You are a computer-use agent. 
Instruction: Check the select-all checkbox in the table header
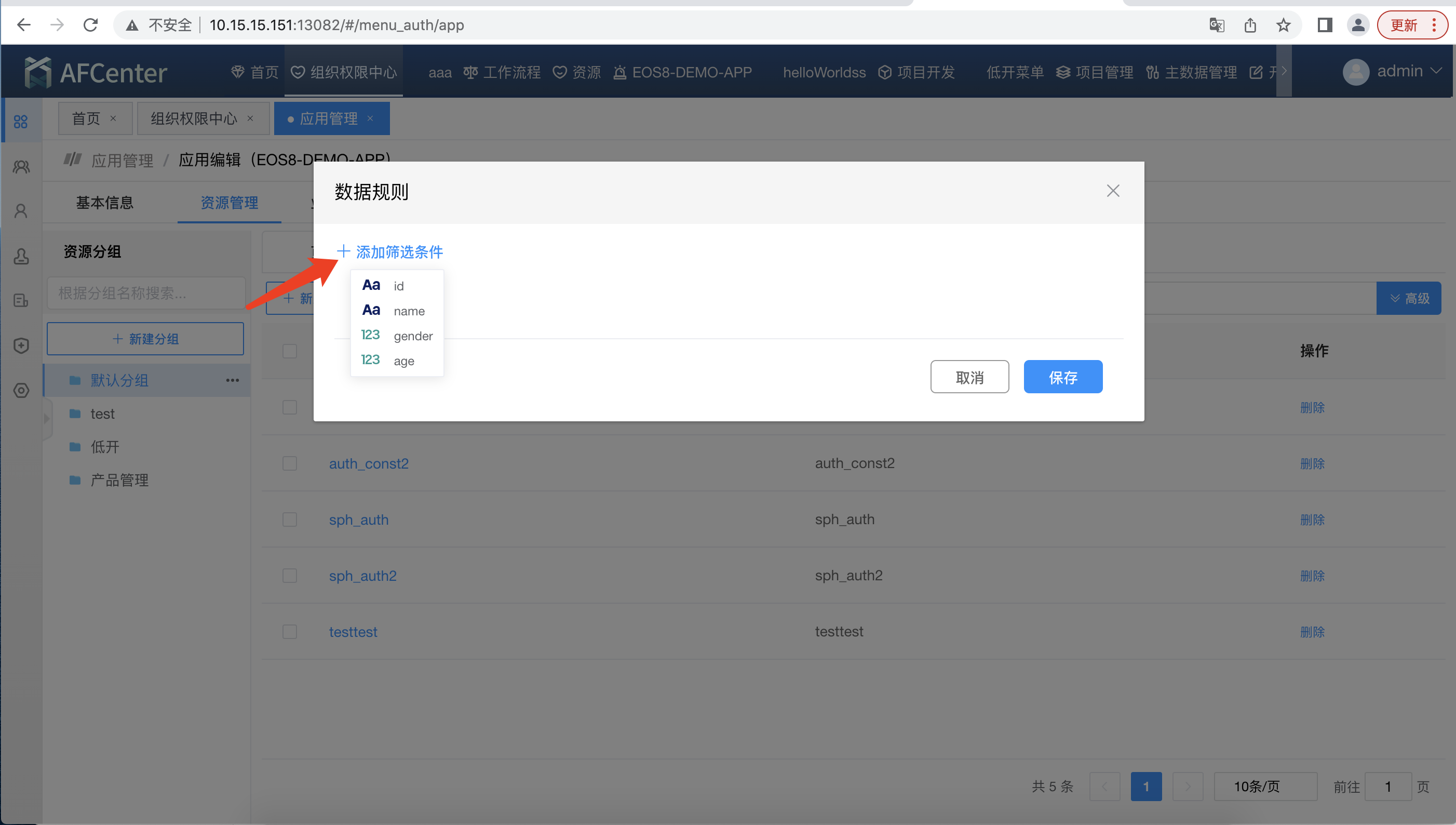289,351
